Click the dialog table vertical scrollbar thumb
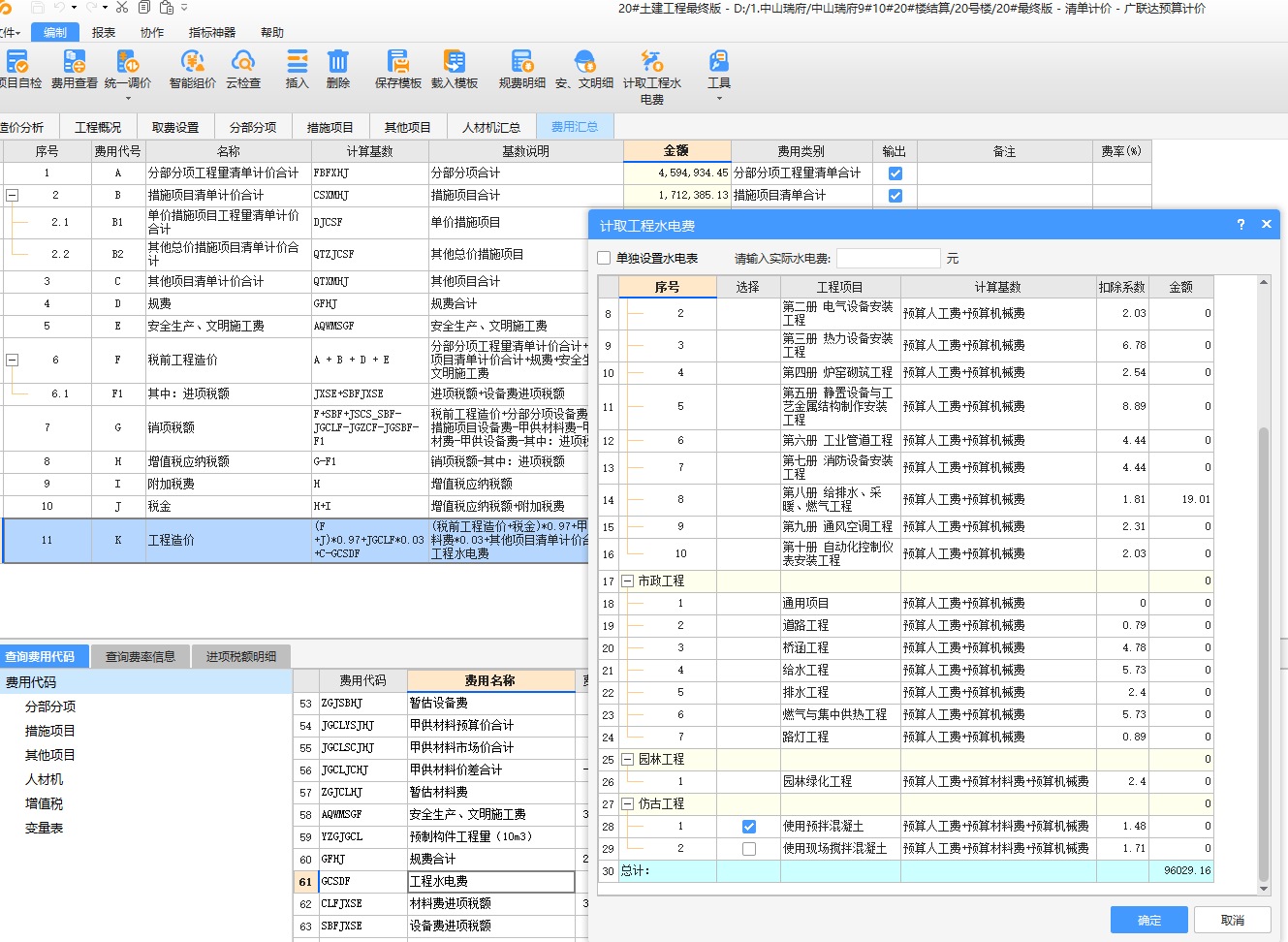The width and height of the screenshot is (1288, 942). tap(1263, 654)
